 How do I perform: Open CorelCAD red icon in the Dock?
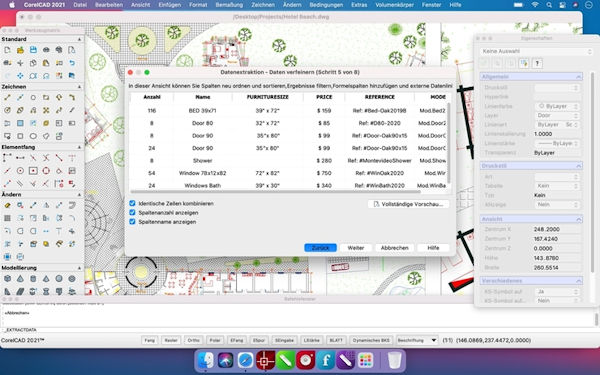click(x=265, y=360)
